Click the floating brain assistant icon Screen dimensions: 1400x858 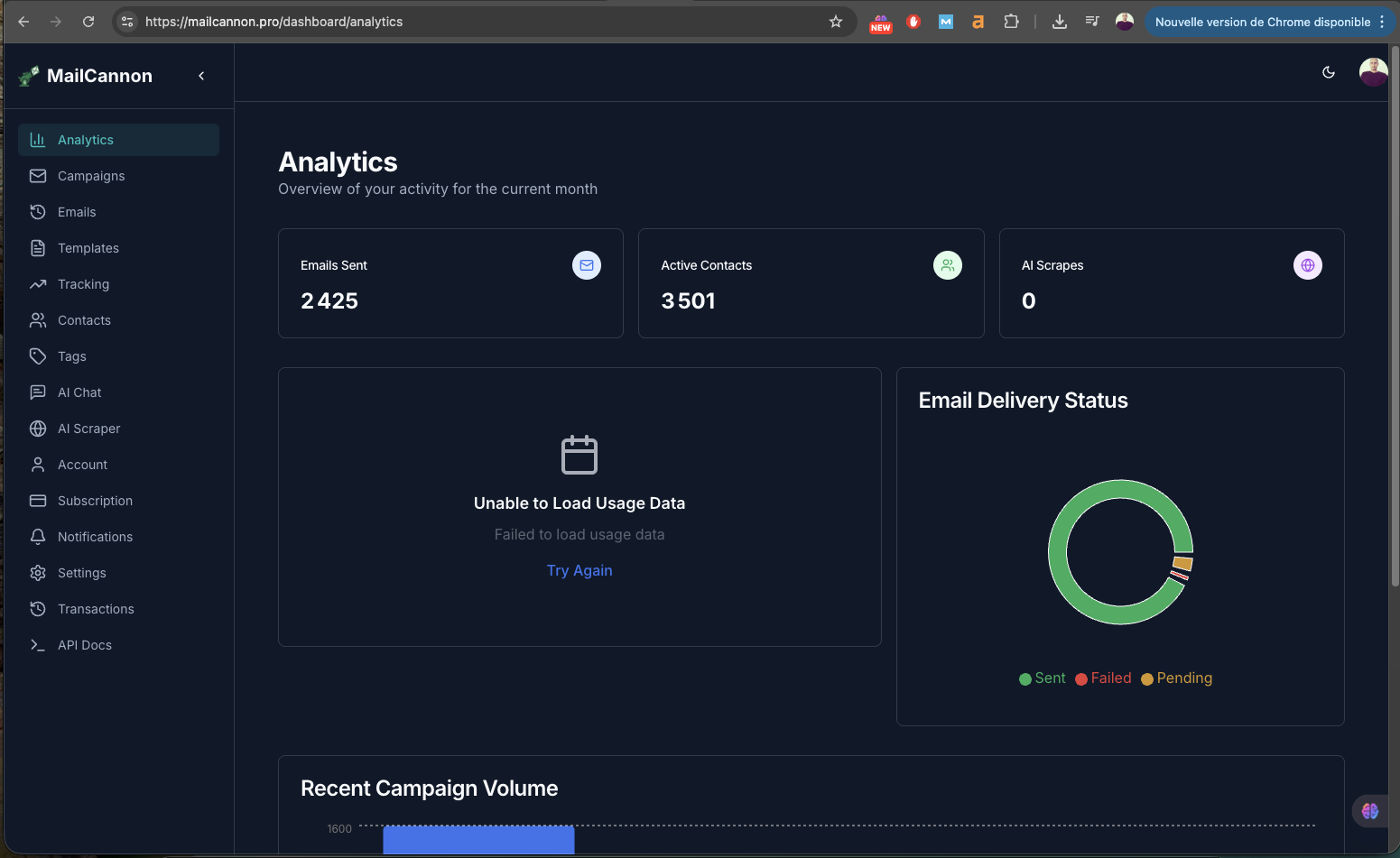[1370, 811]
